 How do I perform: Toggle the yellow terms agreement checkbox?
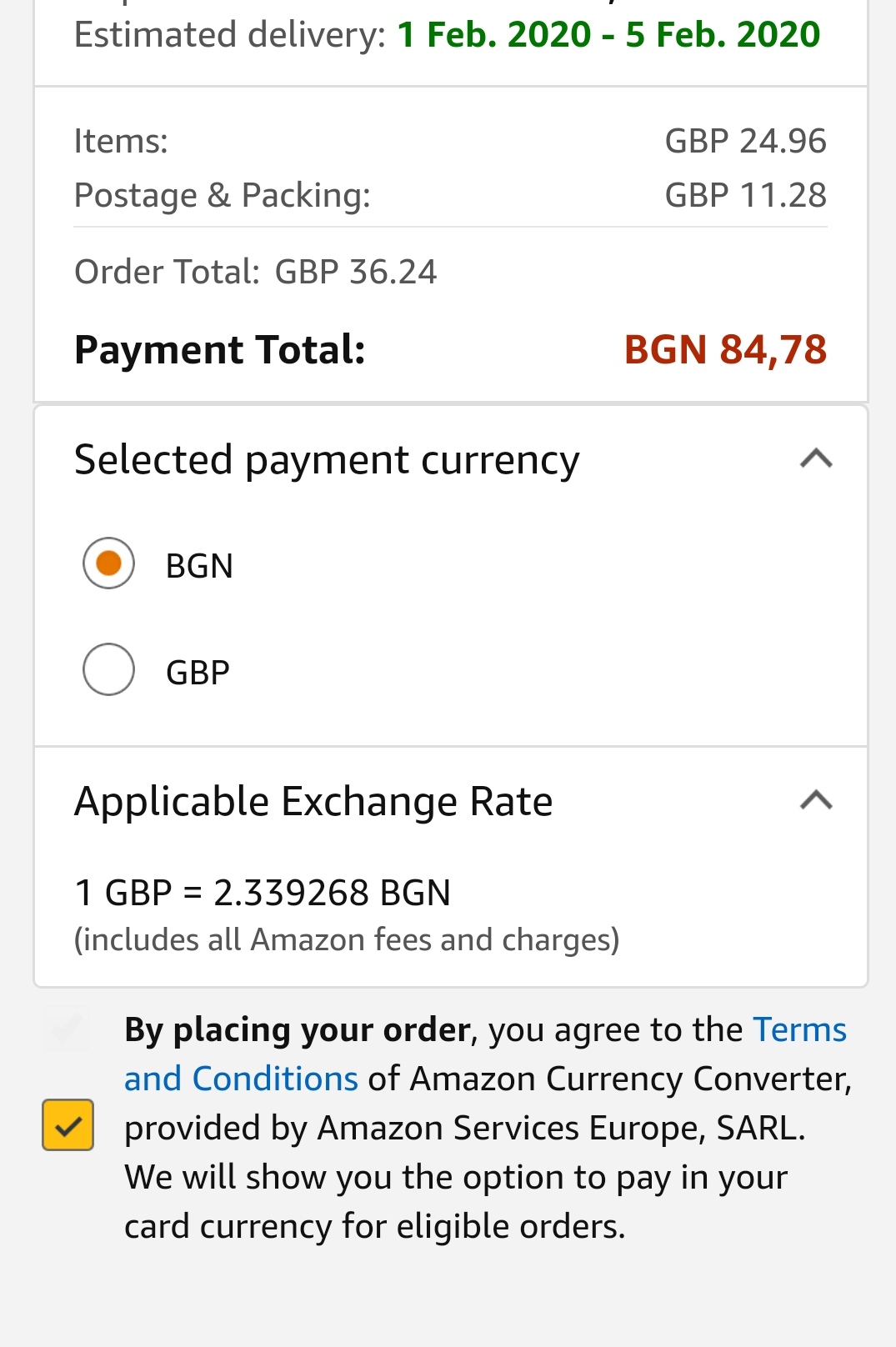pyautogui.click(x=68, y=1125)
